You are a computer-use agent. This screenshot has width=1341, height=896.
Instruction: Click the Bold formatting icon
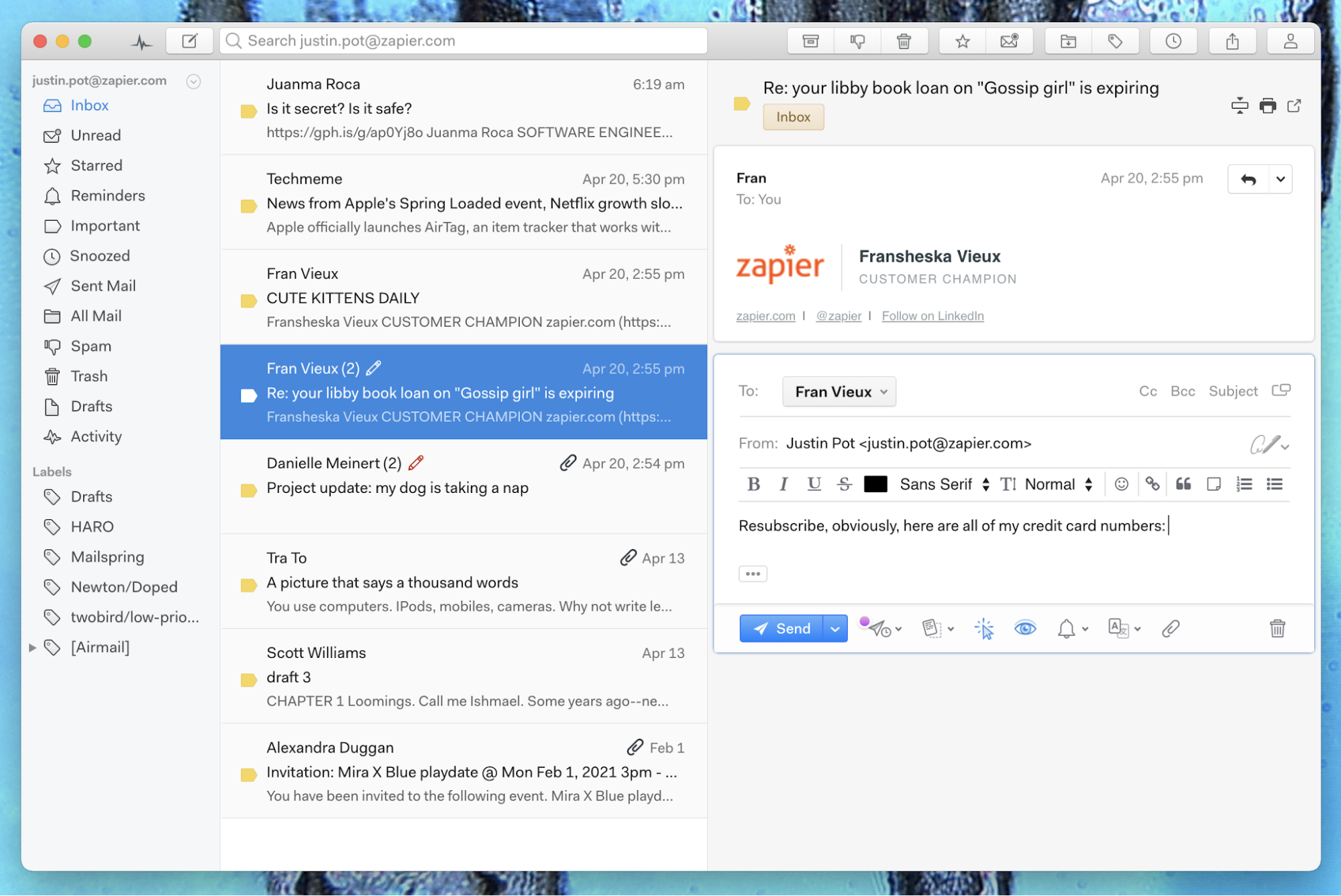pyautogui.click(x=751, y=485)
